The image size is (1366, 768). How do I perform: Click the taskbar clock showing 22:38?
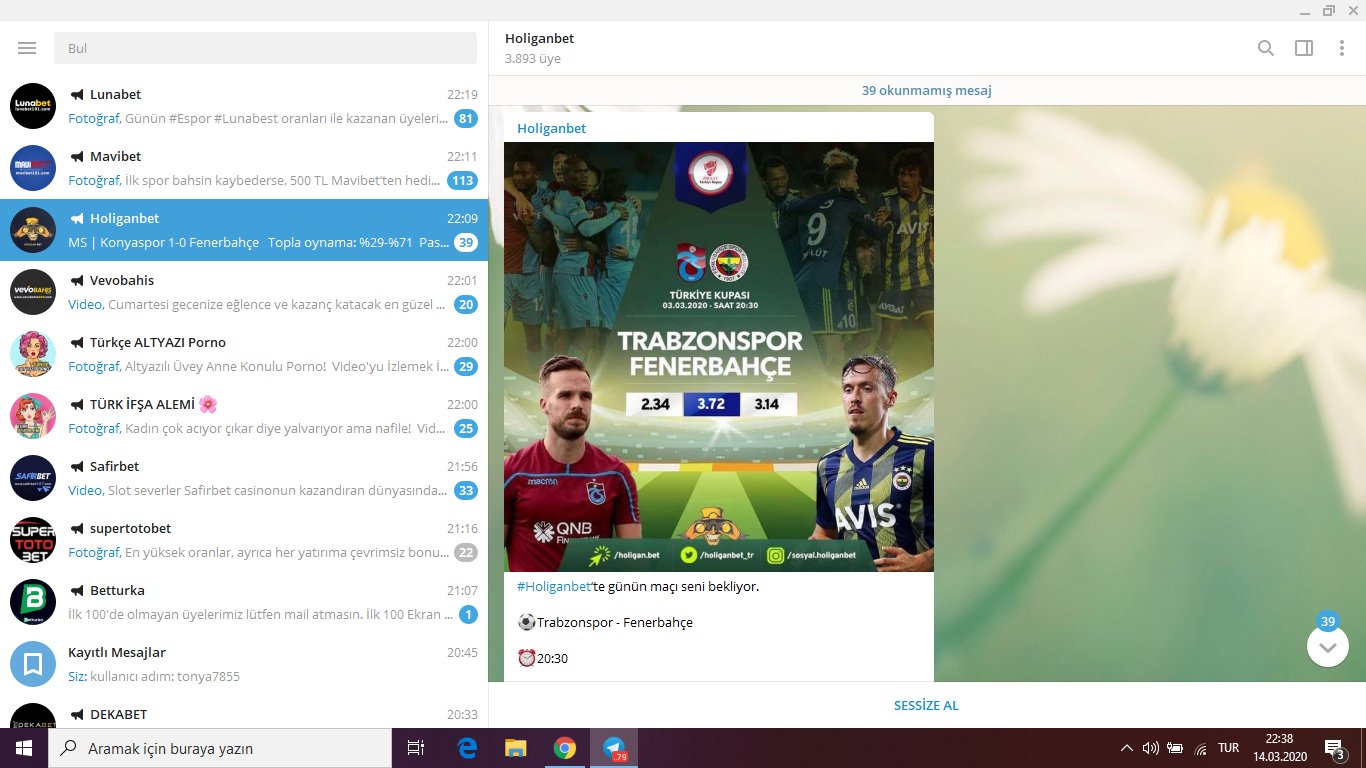1279,748
